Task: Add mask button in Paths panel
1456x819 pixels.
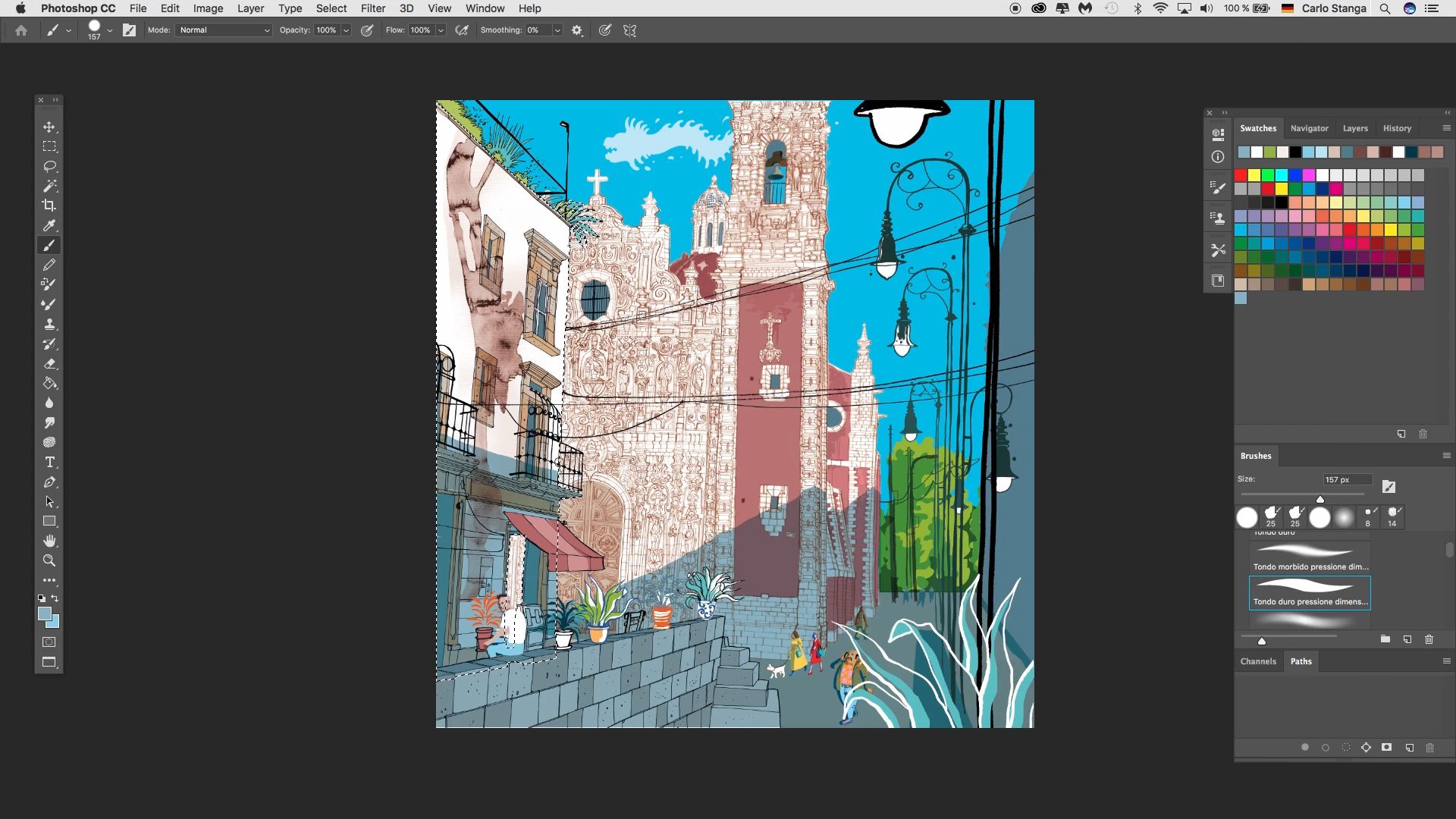Action: click(x=1386, y=747)
